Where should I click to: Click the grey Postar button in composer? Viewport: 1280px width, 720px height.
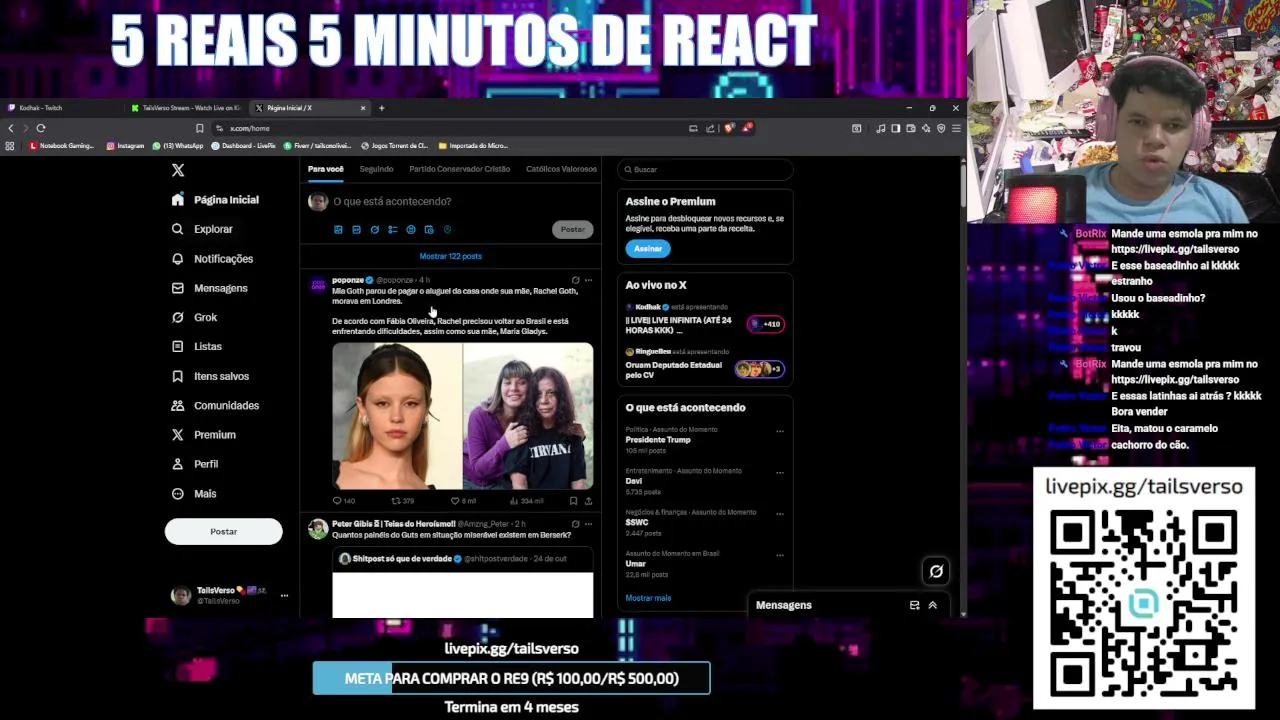(x=572, y=229)
